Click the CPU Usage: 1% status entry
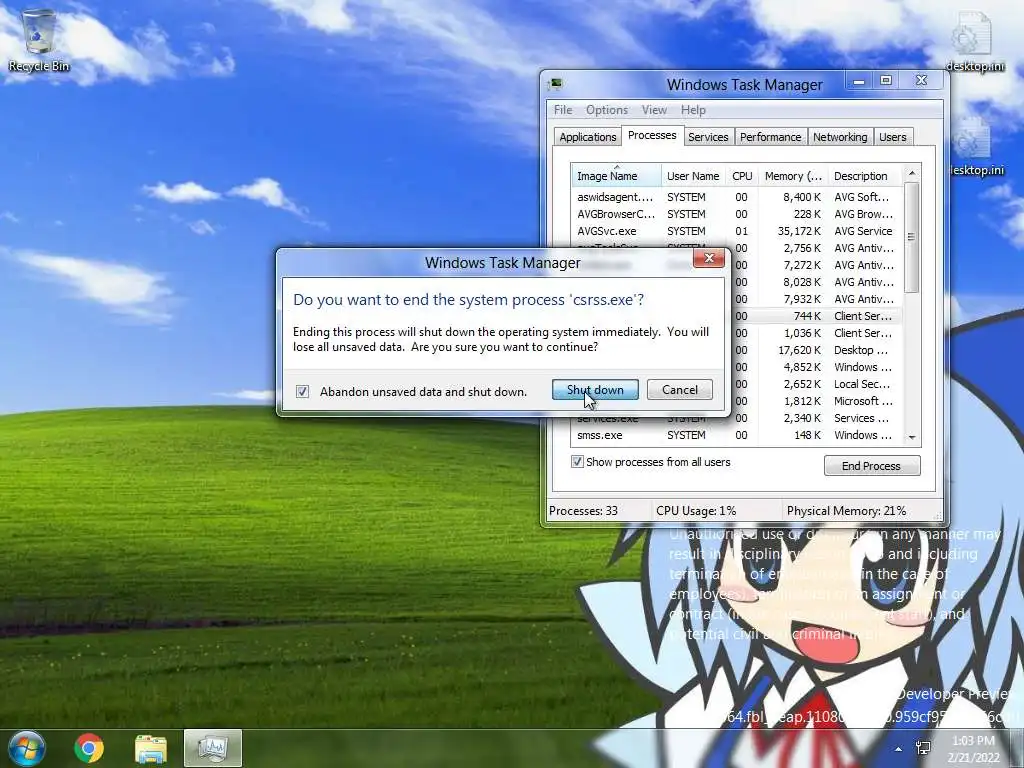This screenshot has height=768, width=1024. (696, 511)
